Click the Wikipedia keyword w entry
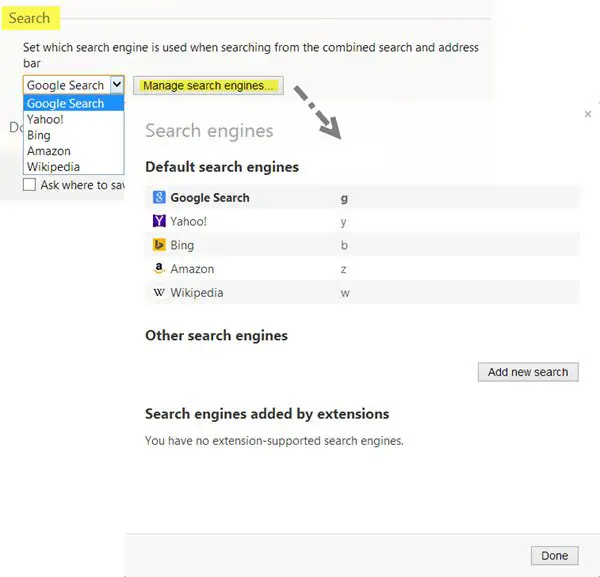600x577 pixels. tap(345, 293)
